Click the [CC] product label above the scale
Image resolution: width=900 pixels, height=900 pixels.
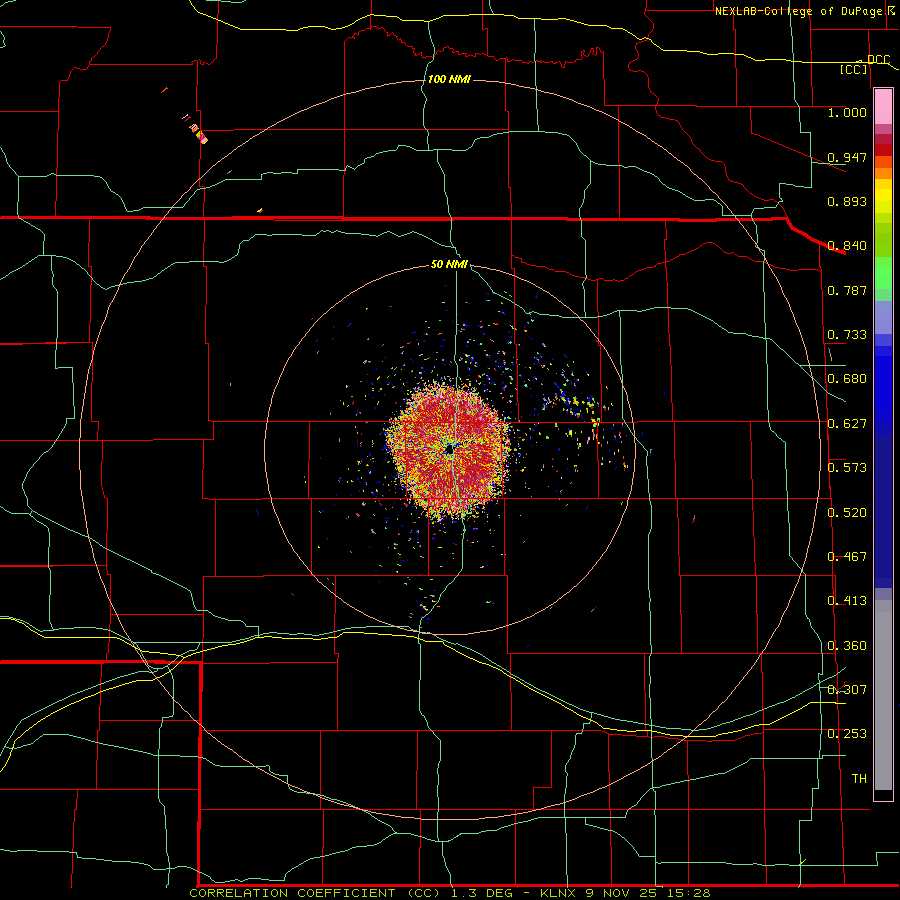coord(854,69)
